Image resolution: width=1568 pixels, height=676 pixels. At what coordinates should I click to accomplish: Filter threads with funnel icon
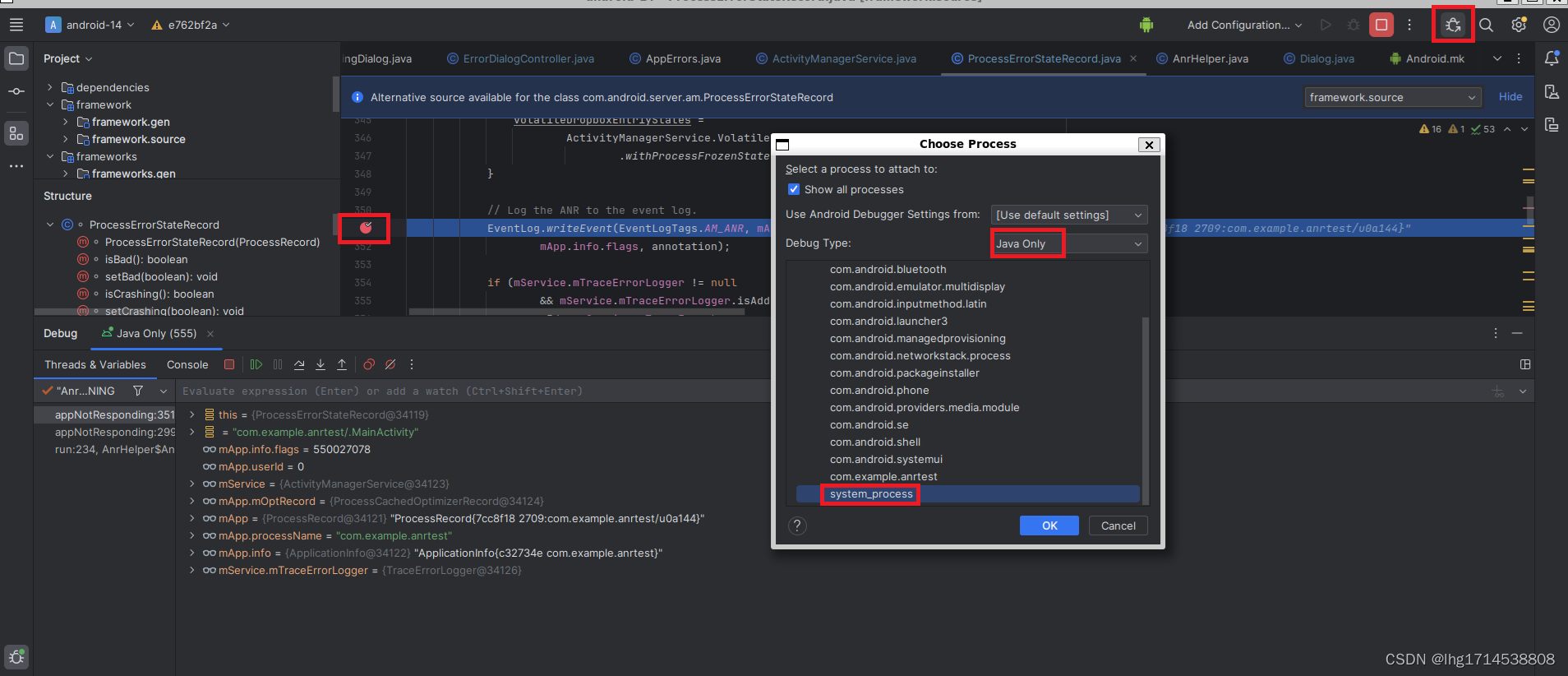[138, 391]
